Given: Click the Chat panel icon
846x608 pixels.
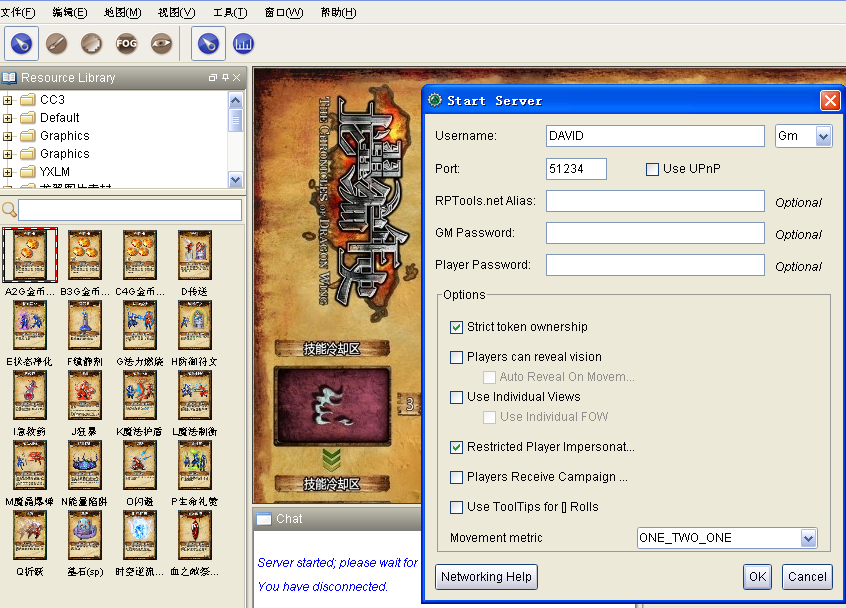Looking at the screenshot, I should coord(264,519).
